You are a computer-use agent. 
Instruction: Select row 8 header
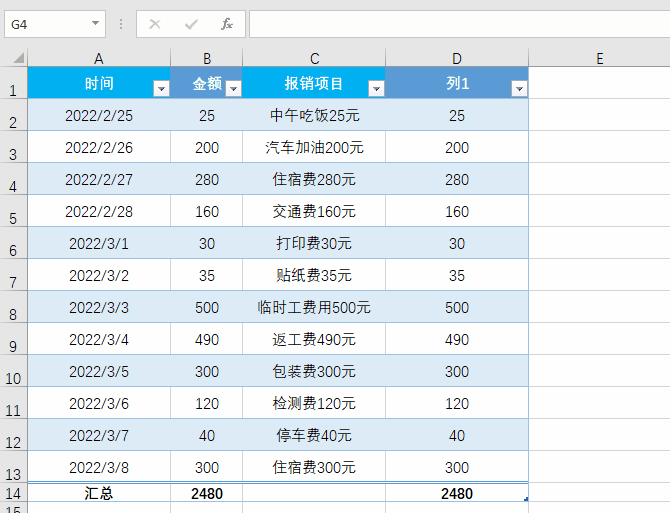click(13, 307)
